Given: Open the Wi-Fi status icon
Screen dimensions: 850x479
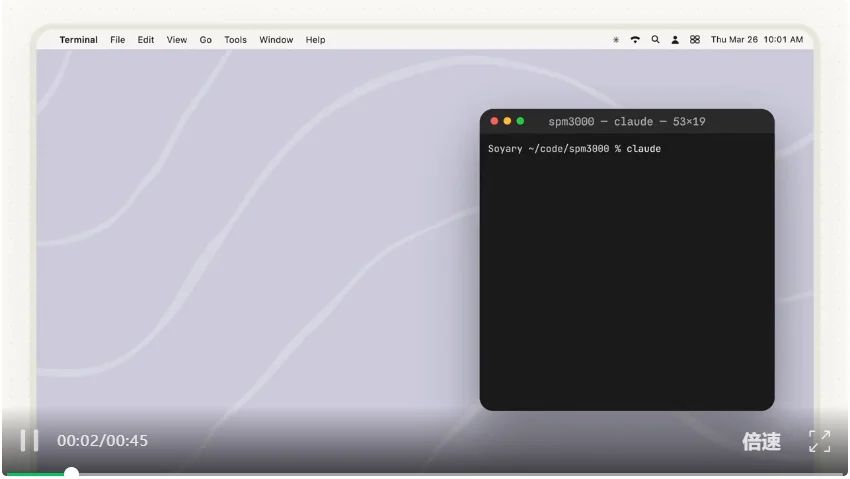Looking at the screenshot, I should 635,40.
